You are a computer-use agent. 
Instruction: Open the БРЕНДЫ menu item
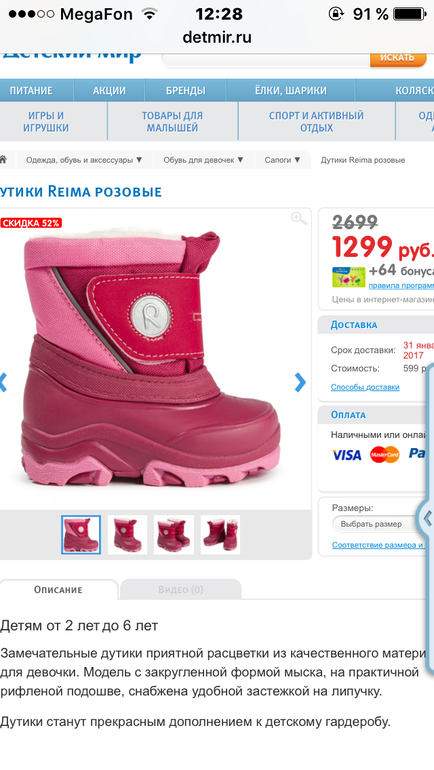pos(186,91)
